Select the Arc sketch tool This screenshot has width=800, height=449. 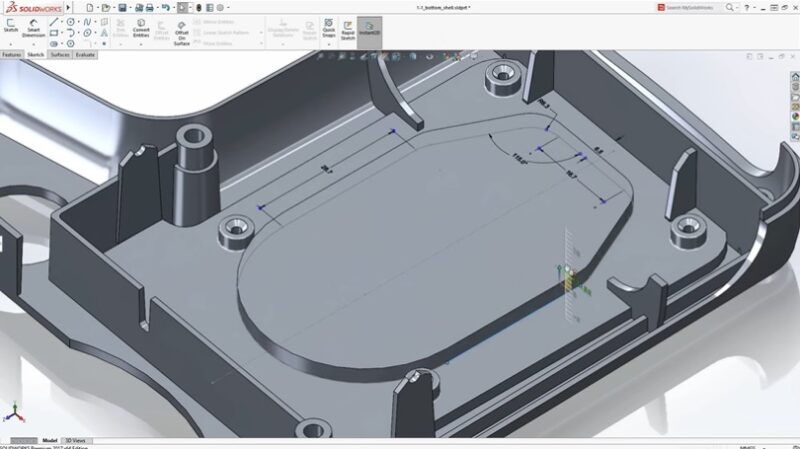point(70,33)
